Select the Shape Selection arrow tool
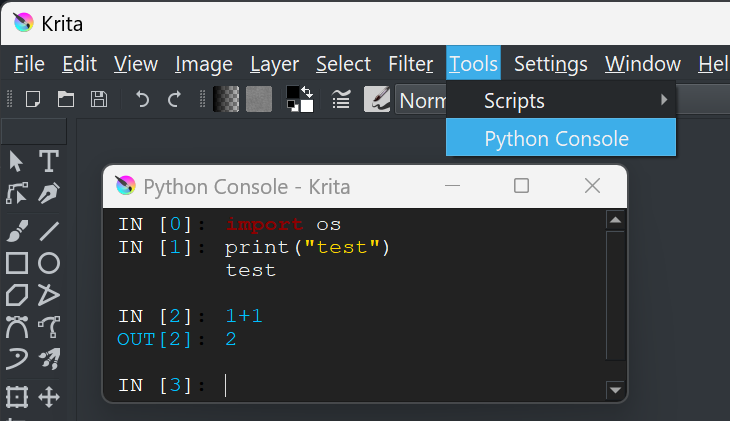Image resolution: width=730 pixels, height=421 pixels. click(x=16, y=162)
